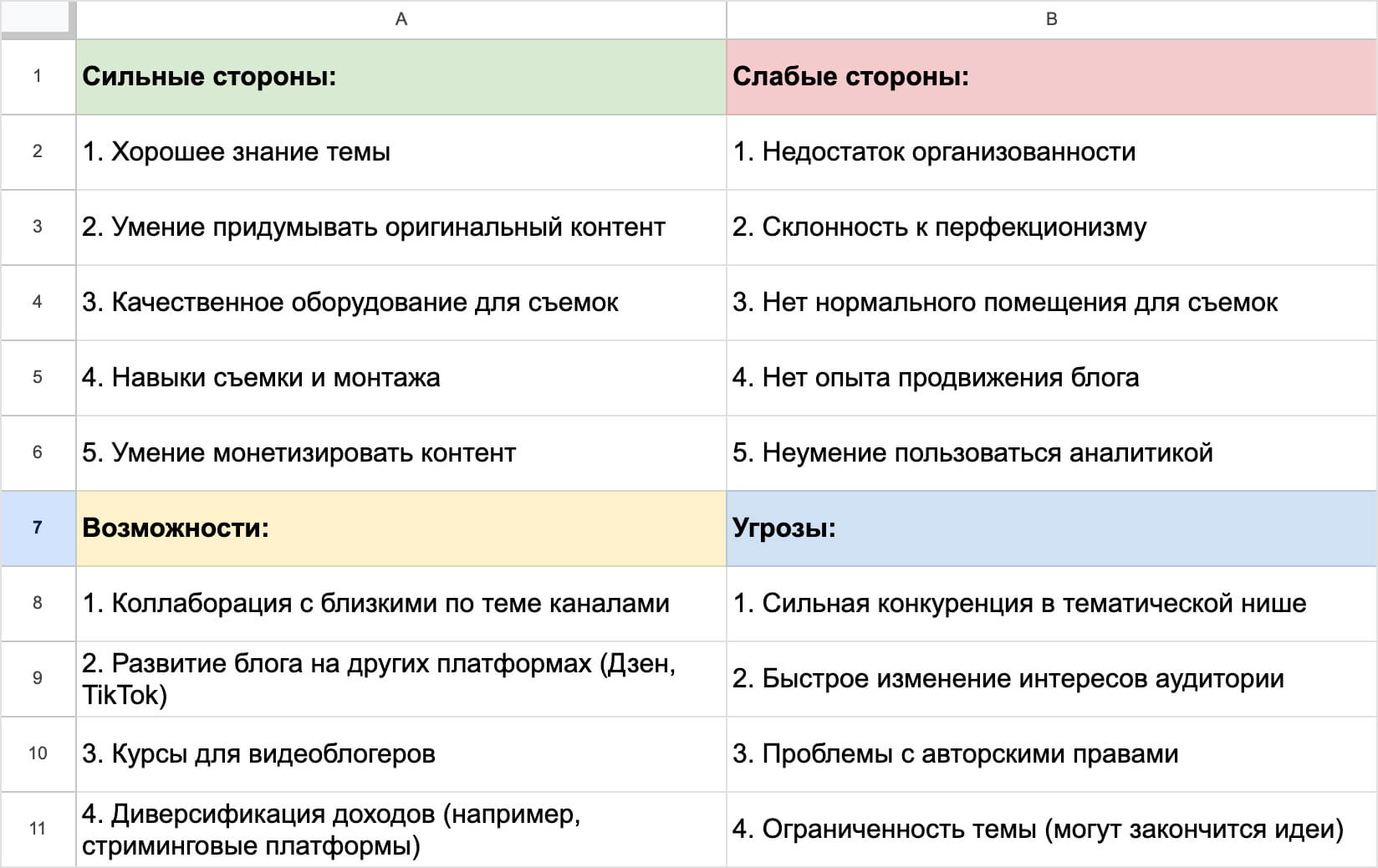
Task: Select cell mentioning Дзен and TikTok platforms
Action: (x=401, y=679)
